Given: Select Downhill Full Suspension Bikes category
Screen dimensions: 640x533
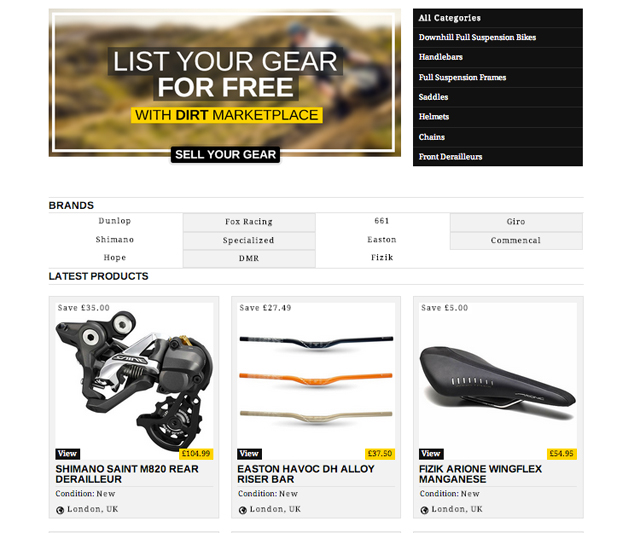Looking at the screenshot, I should [498, 38].
